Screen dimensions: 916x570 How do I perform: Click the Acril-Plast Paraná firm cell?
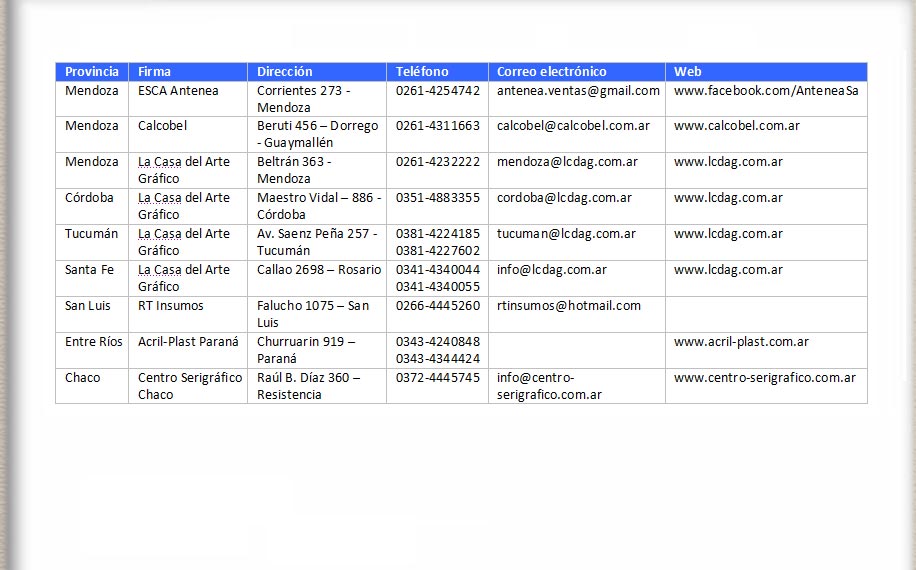coord(188,342)
